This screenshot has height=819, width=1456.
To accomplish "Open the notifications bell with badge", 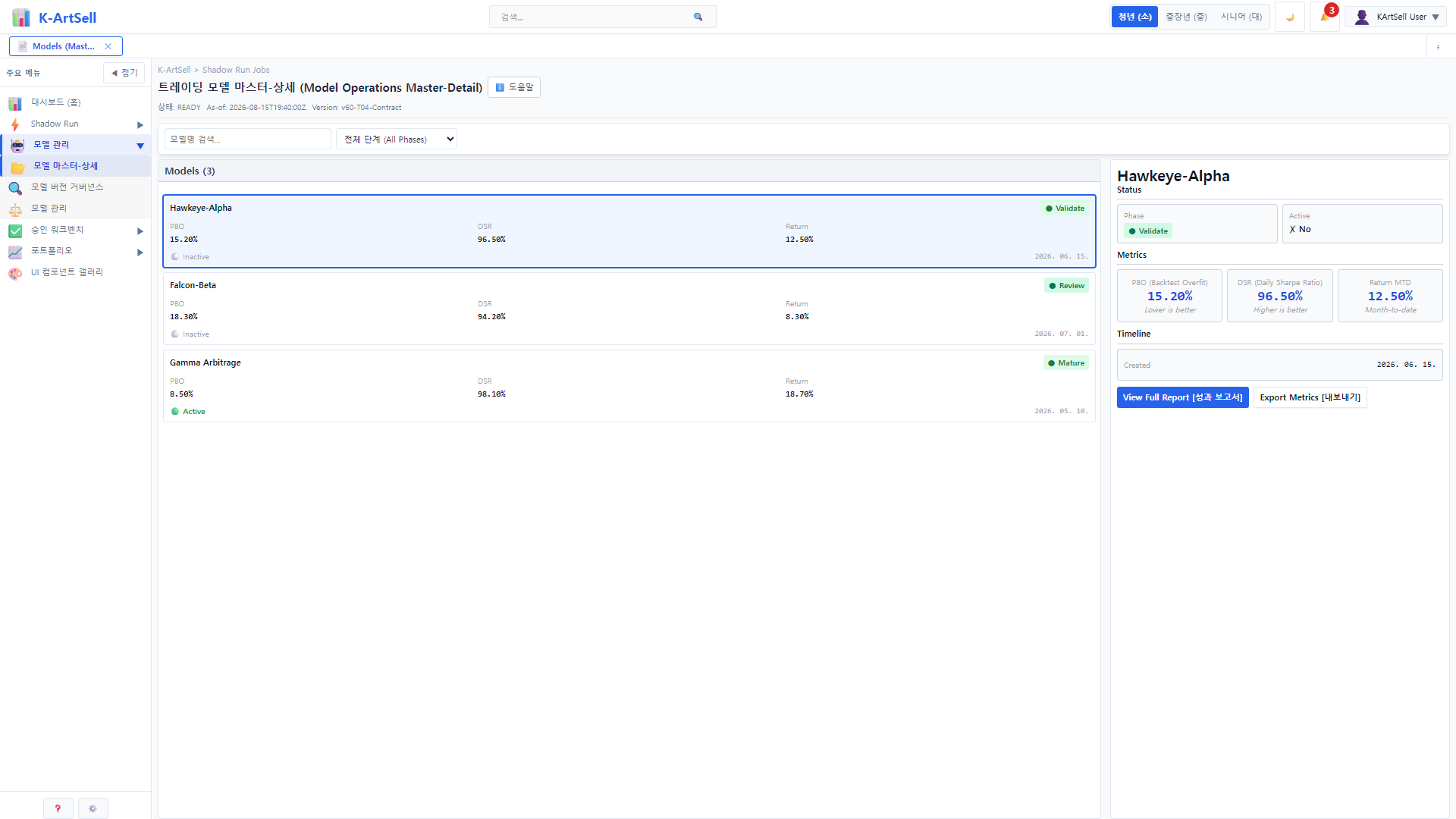I will [x=1325, y=17].
